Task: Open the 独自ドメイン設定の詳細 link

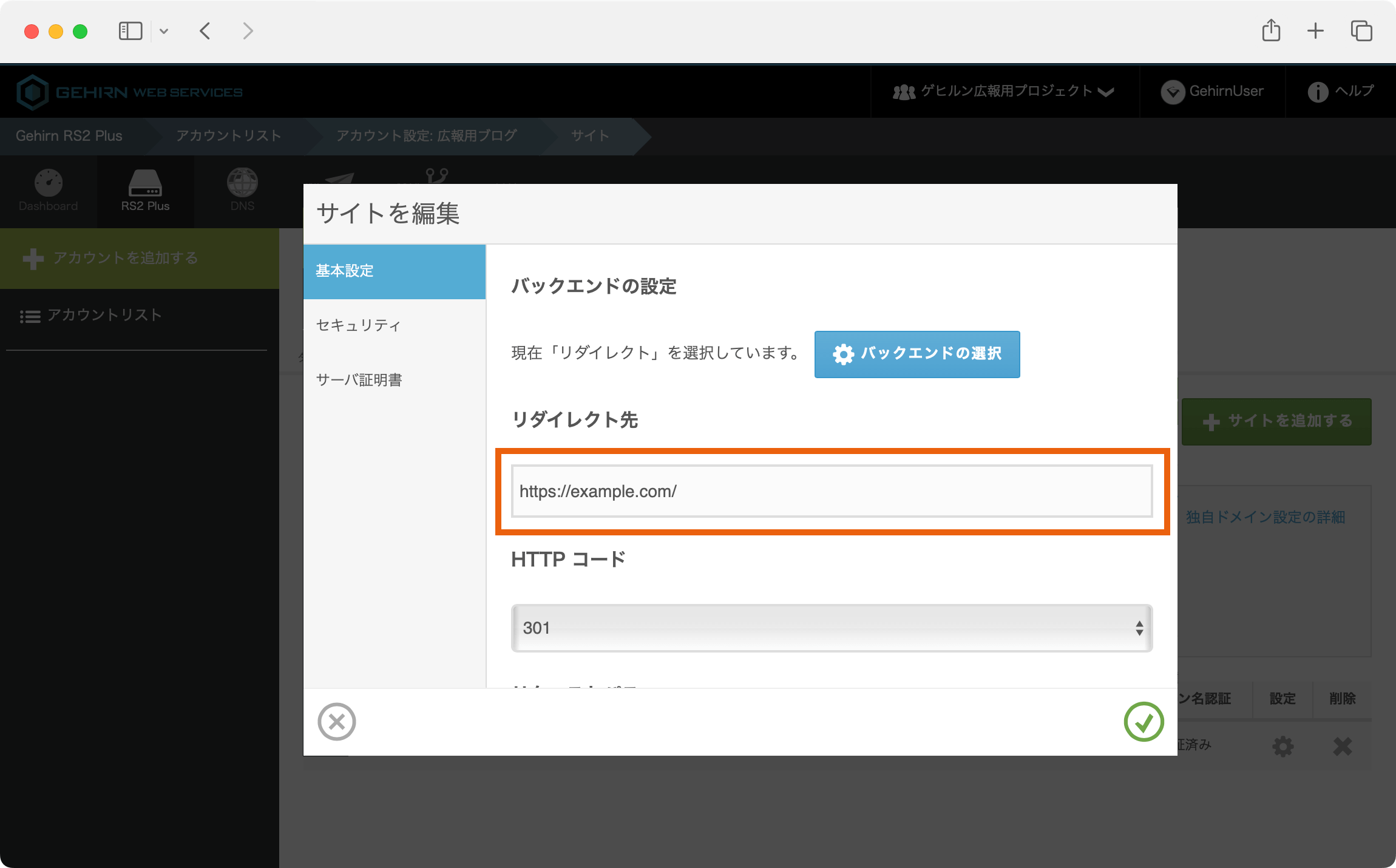Action: click(1264, 518)
